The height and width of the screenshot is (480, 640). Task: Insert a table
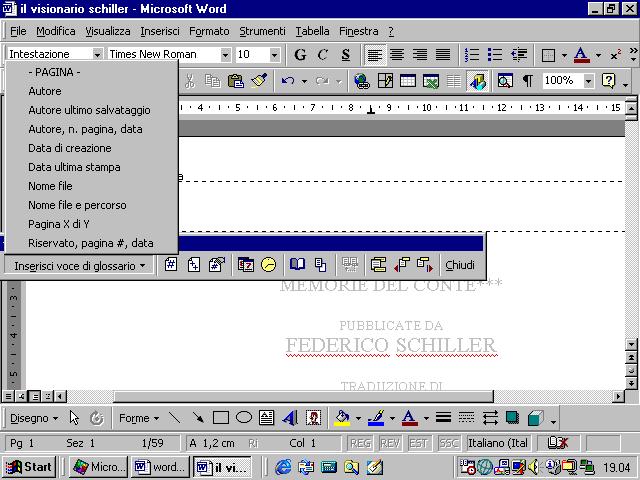408,81
